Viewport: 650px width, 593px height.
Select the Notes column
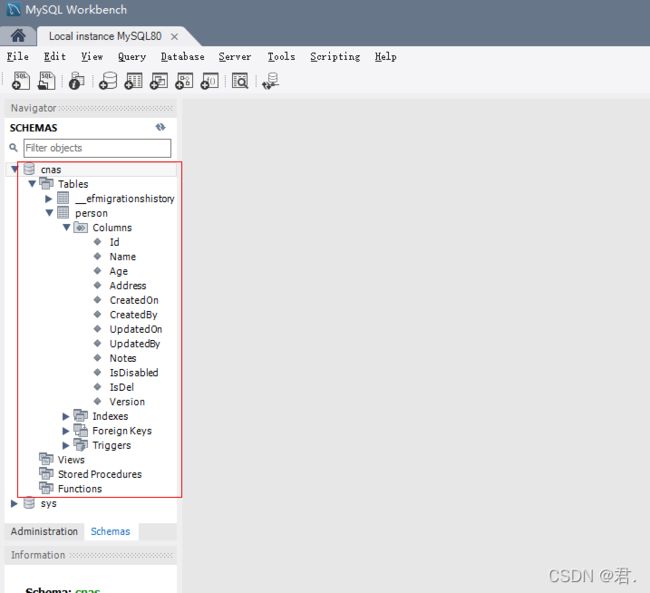click(x=123, y=358)
